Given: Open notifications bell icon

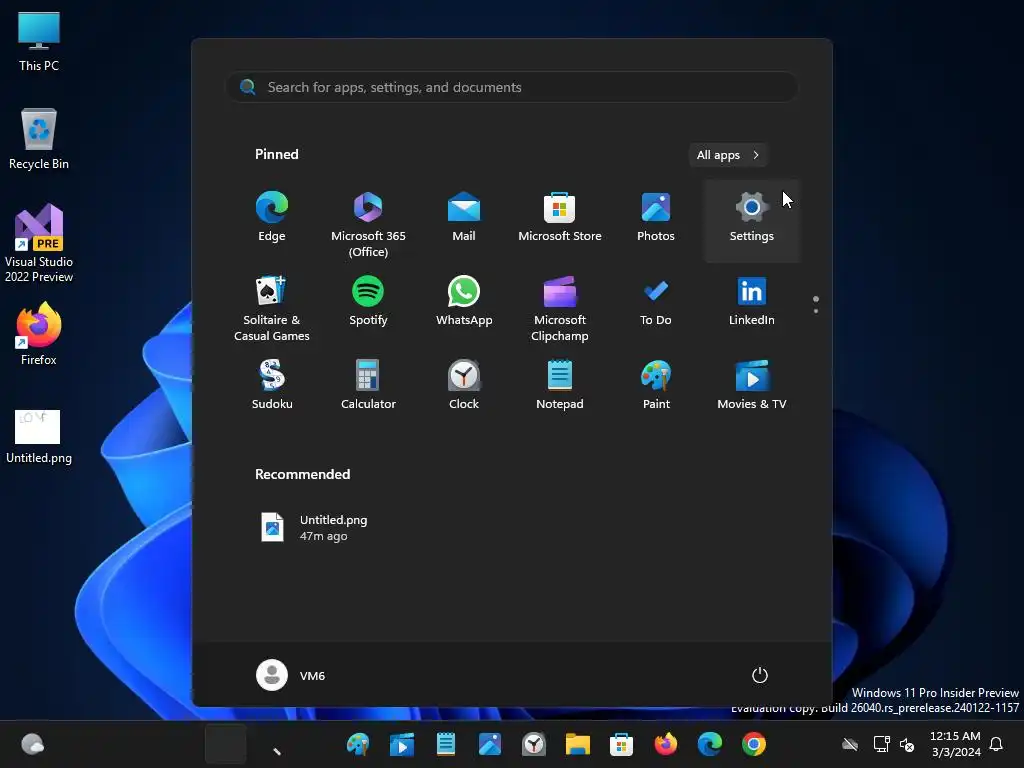Looking at the screenshot, I should (x=997, y=744).
